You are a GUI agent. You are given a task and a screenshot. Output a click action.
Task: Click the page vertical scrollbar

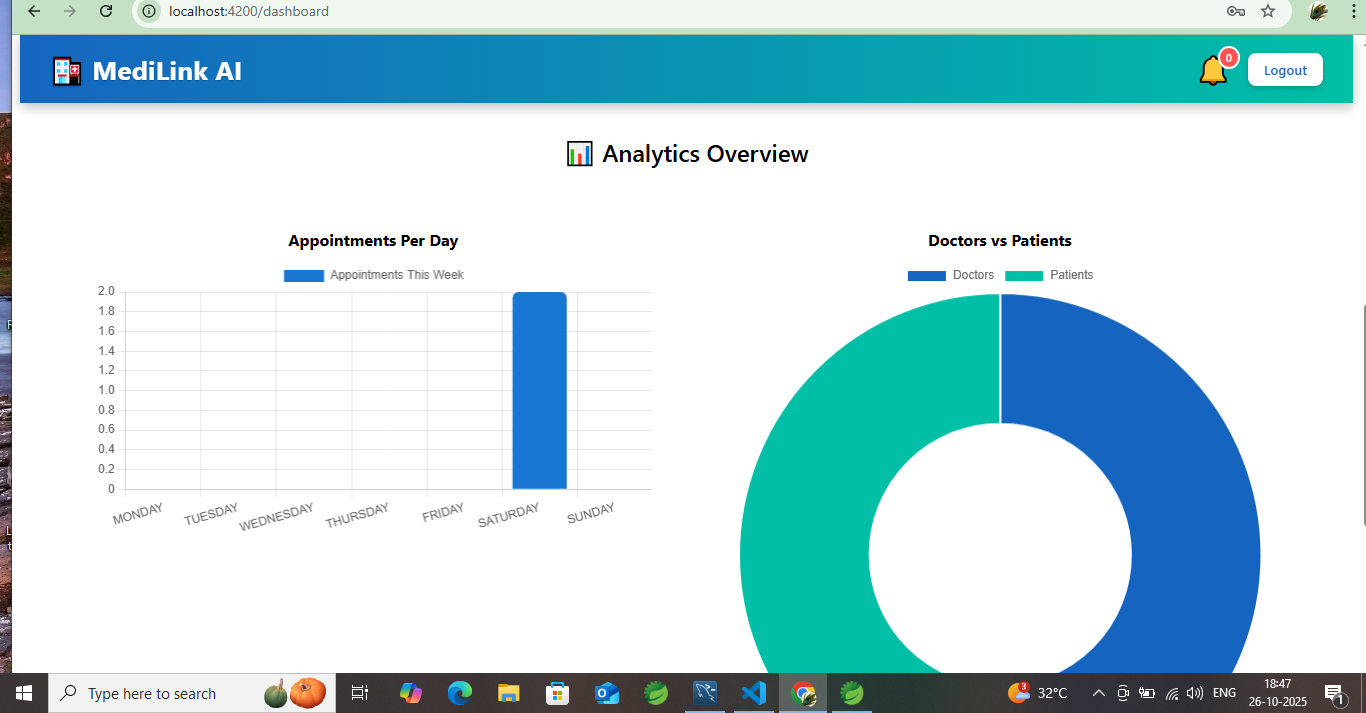[1362, 415]
